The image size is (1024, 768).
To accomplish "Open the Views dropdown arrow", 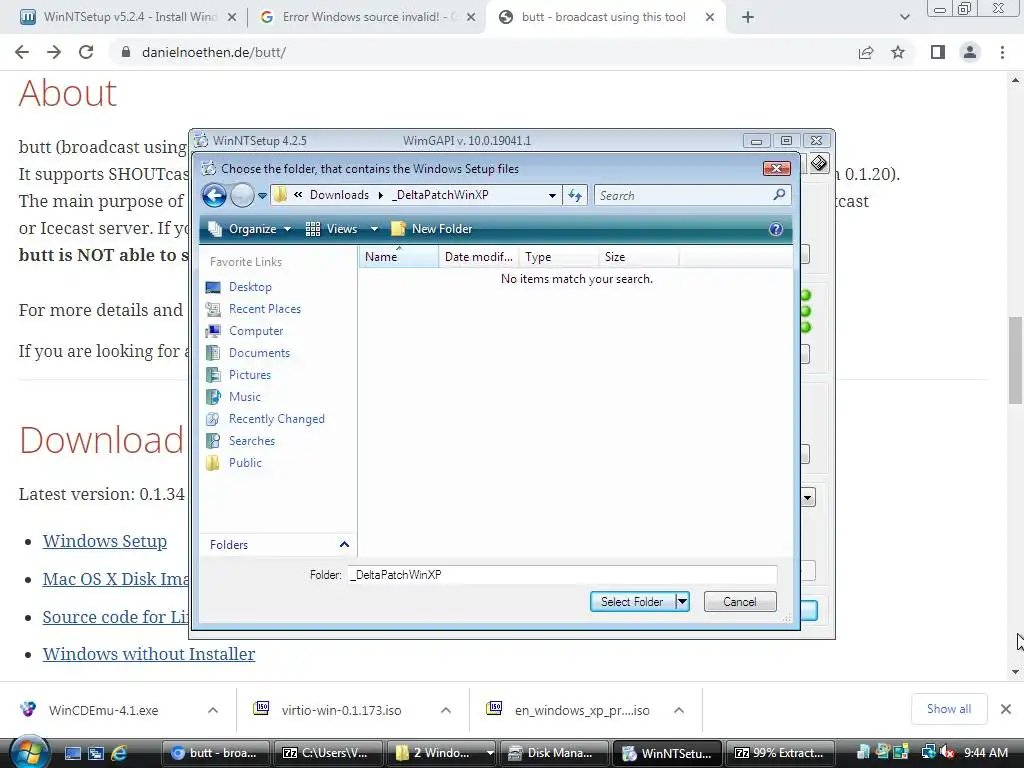I will (x=374, y=229).
